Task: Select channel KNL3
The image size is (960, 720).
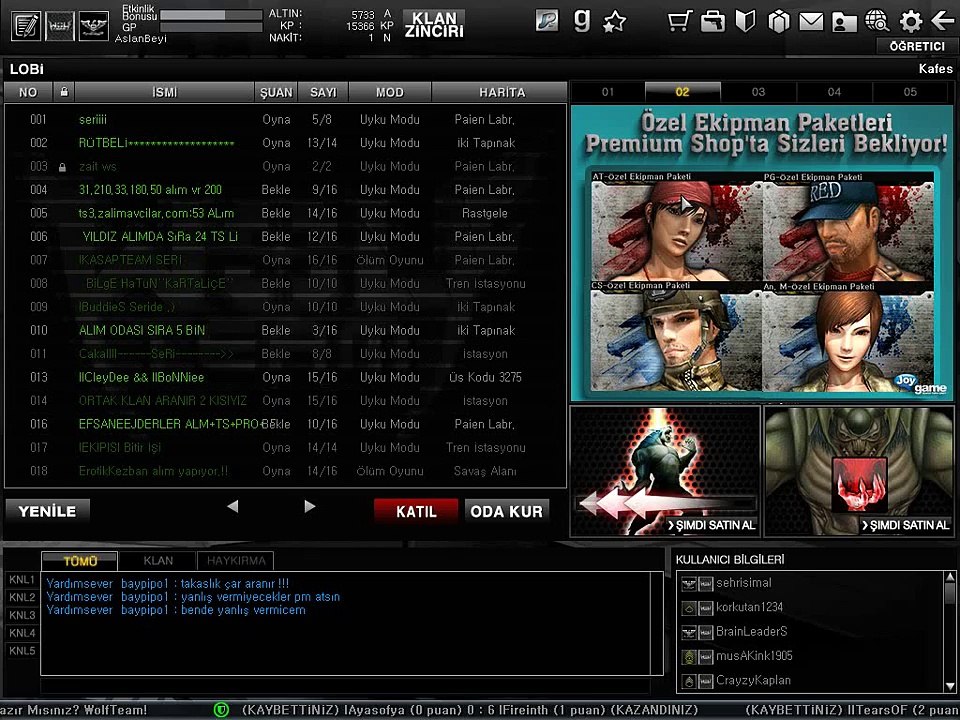Action: [x=22, y=615]
